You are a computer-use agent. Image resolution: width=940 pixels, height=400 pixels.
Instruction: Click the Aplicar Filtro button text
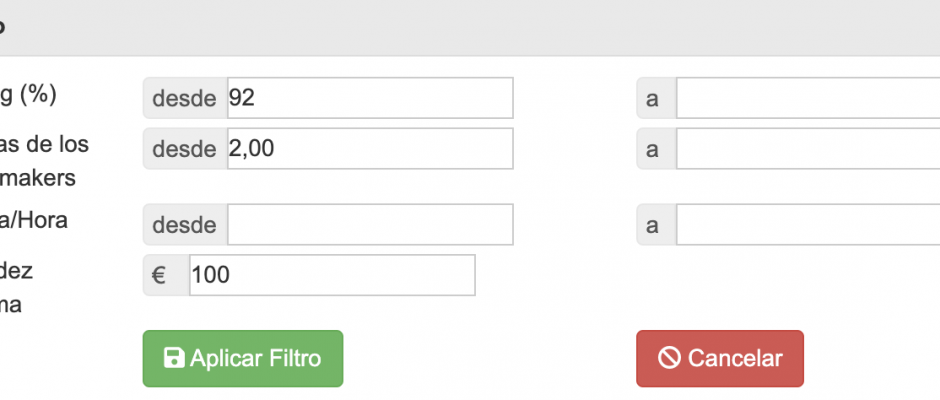pyautogui.click(x=255, y=359)
